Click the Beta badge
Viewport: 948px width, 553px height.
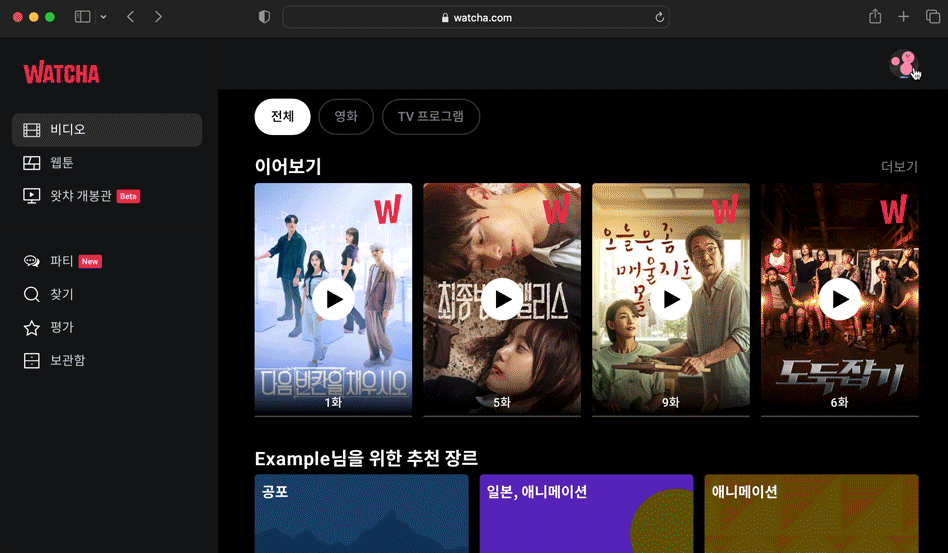128,196
